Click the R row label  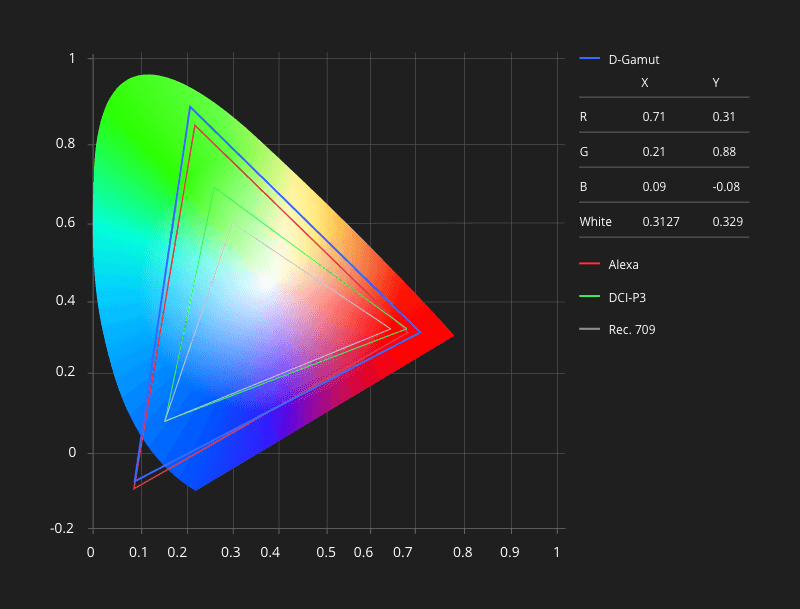click(x=583, y=117)
